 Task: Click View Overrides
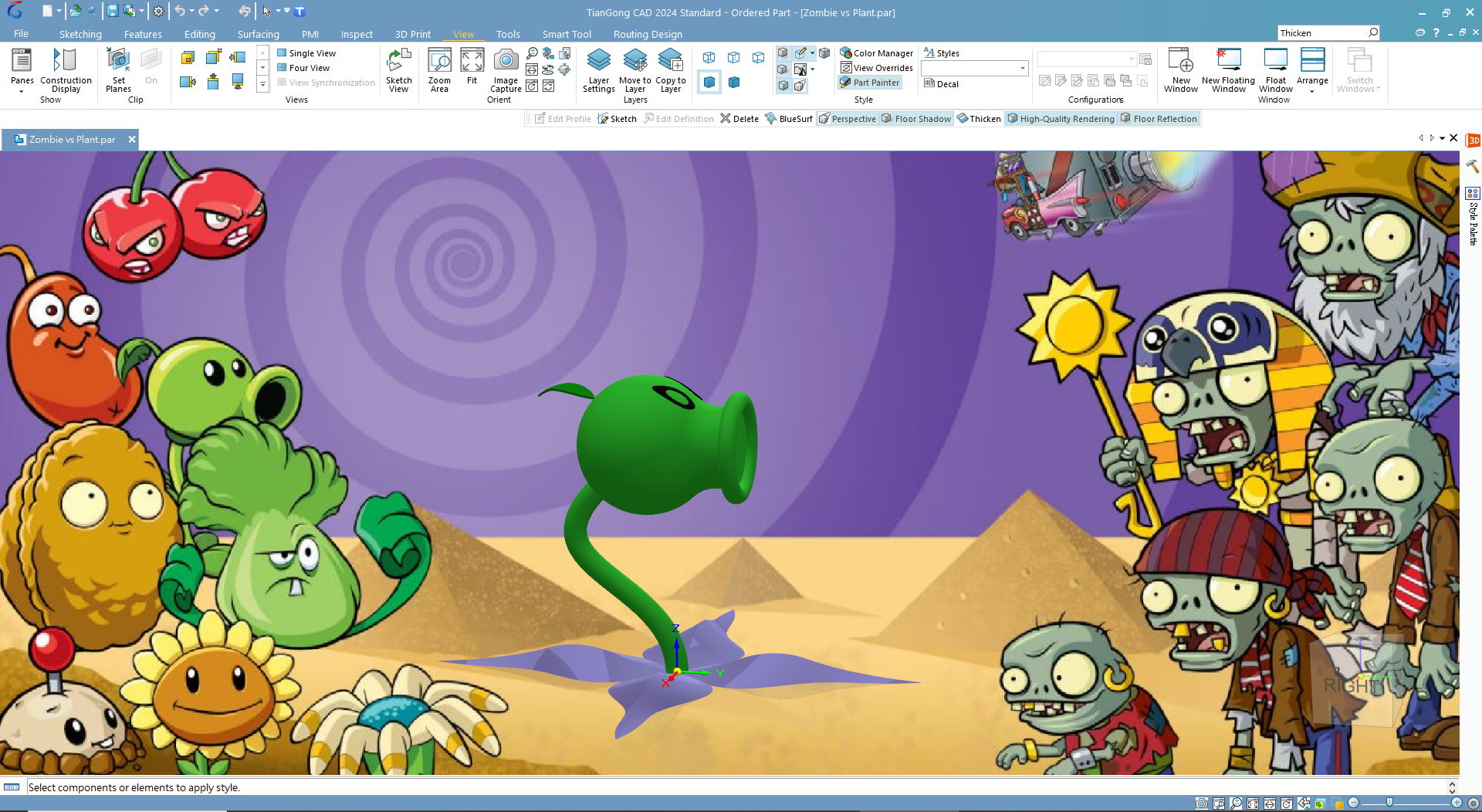click(x=877, y=68)
